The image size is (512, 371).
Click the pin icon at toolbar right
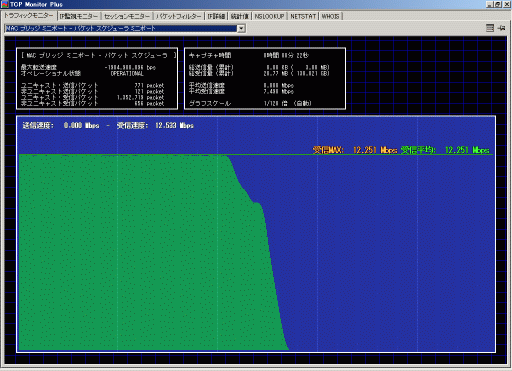pyautogui.click(x=501, y=28)
